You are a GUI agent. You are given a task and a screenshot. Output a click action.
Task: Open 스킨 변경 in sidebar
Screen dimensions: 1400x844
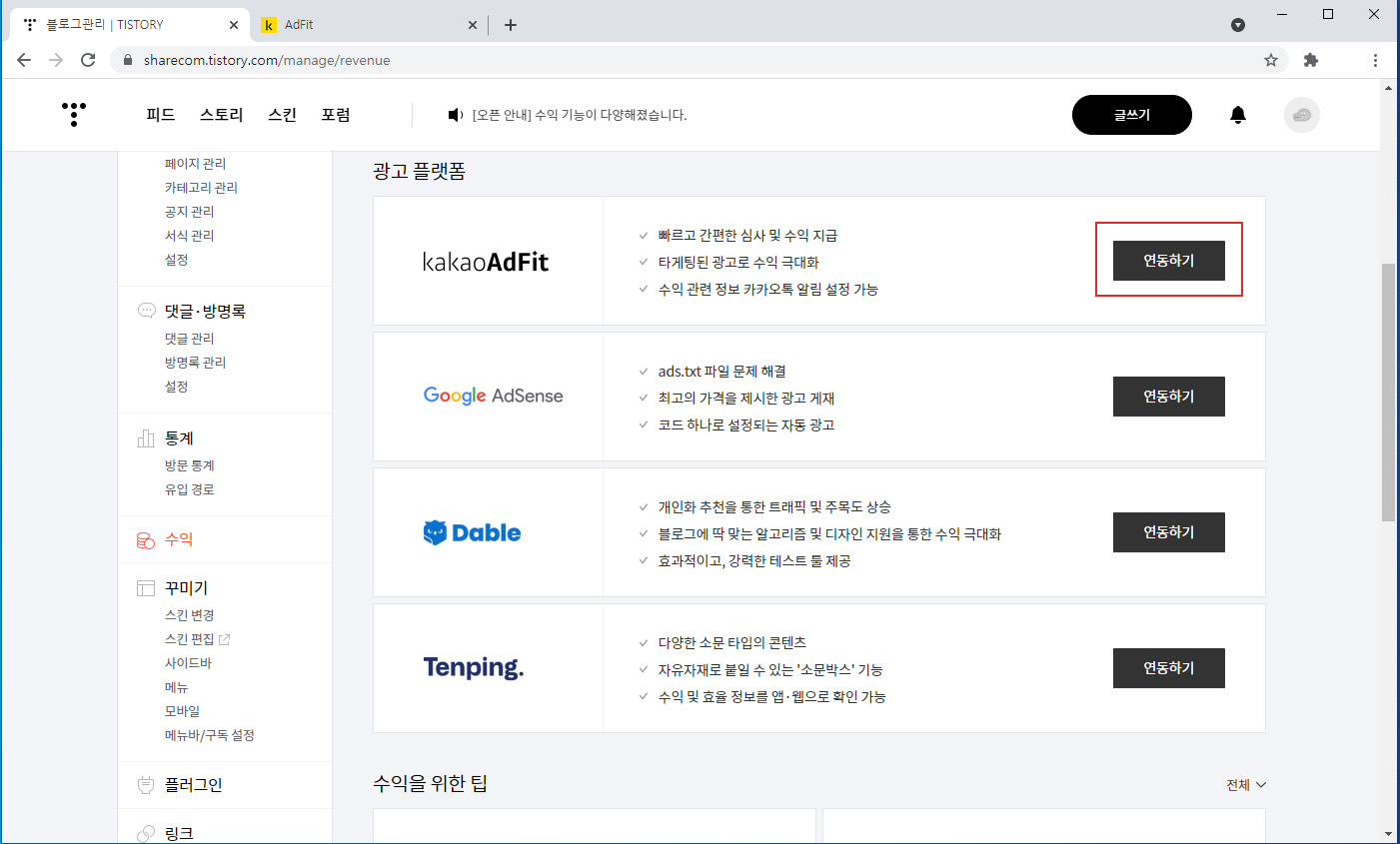pyautogui.click(x=190, y=615)
